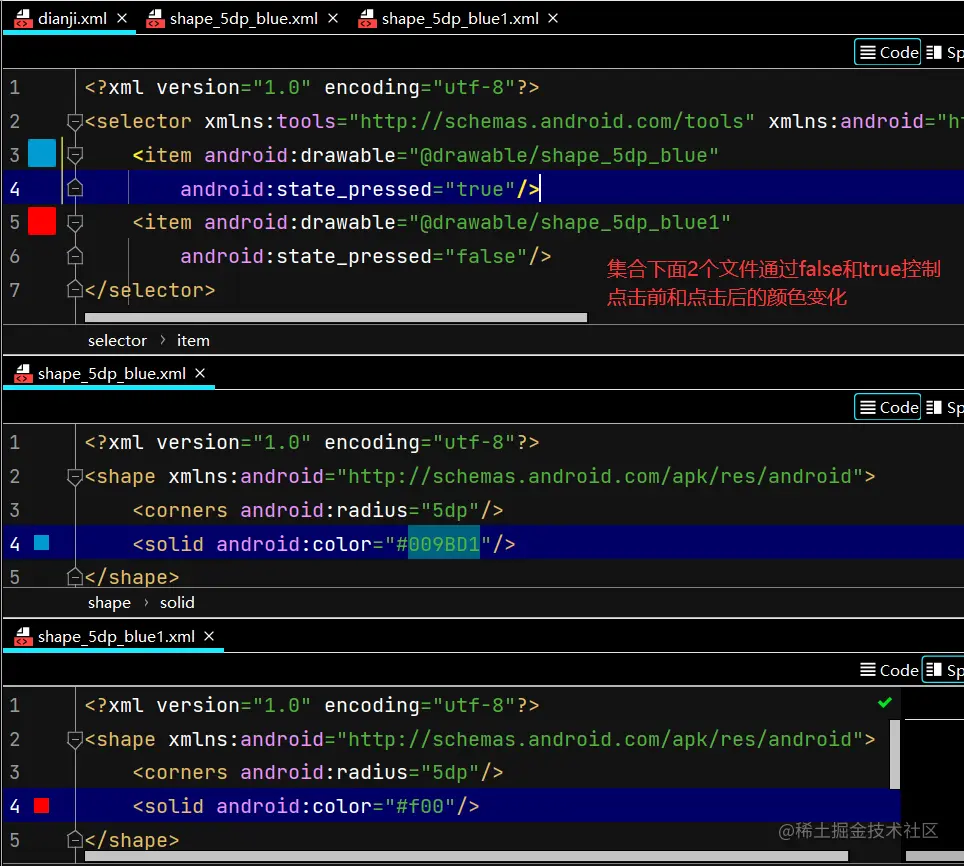Select Code view in shape_5dp_blue1.xml editor
Screen dimensions: 964x866
889,671
